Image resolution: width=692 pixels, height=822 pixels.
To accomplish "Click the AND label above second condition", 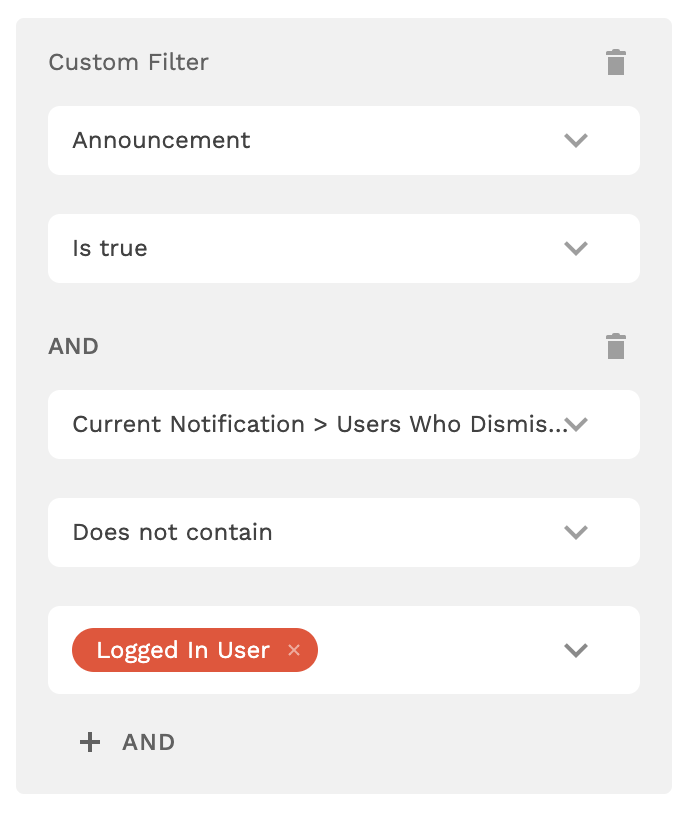I will 74,347.
